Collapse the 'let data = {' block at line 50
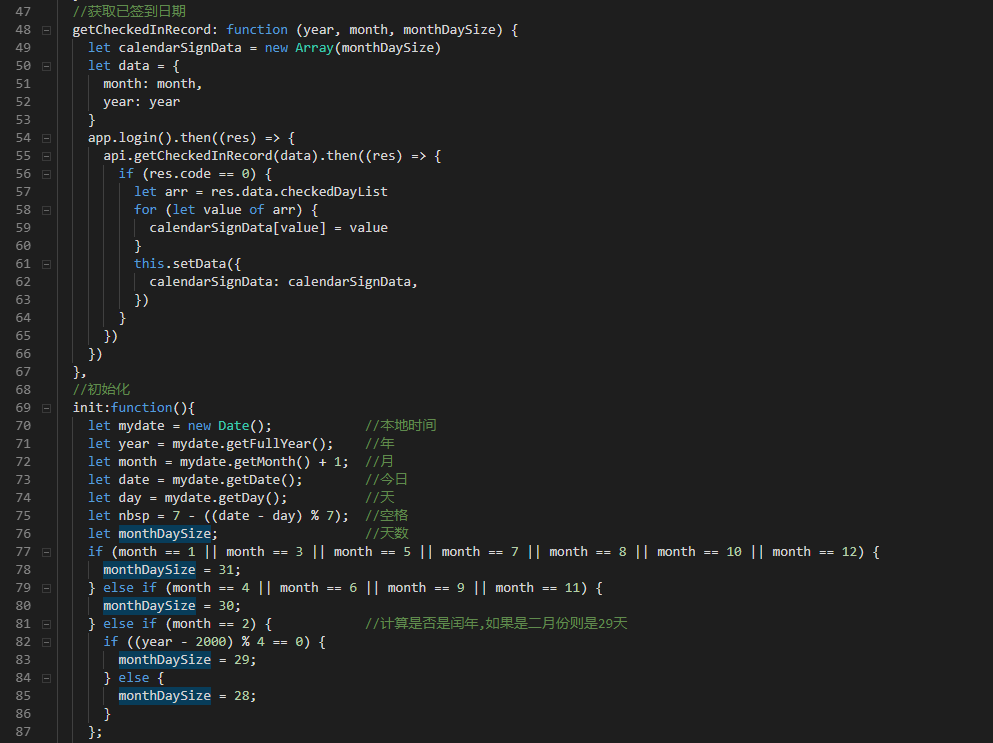Image resolution: width=993 pixels, height=743 pixels. (x=46, y=66)
